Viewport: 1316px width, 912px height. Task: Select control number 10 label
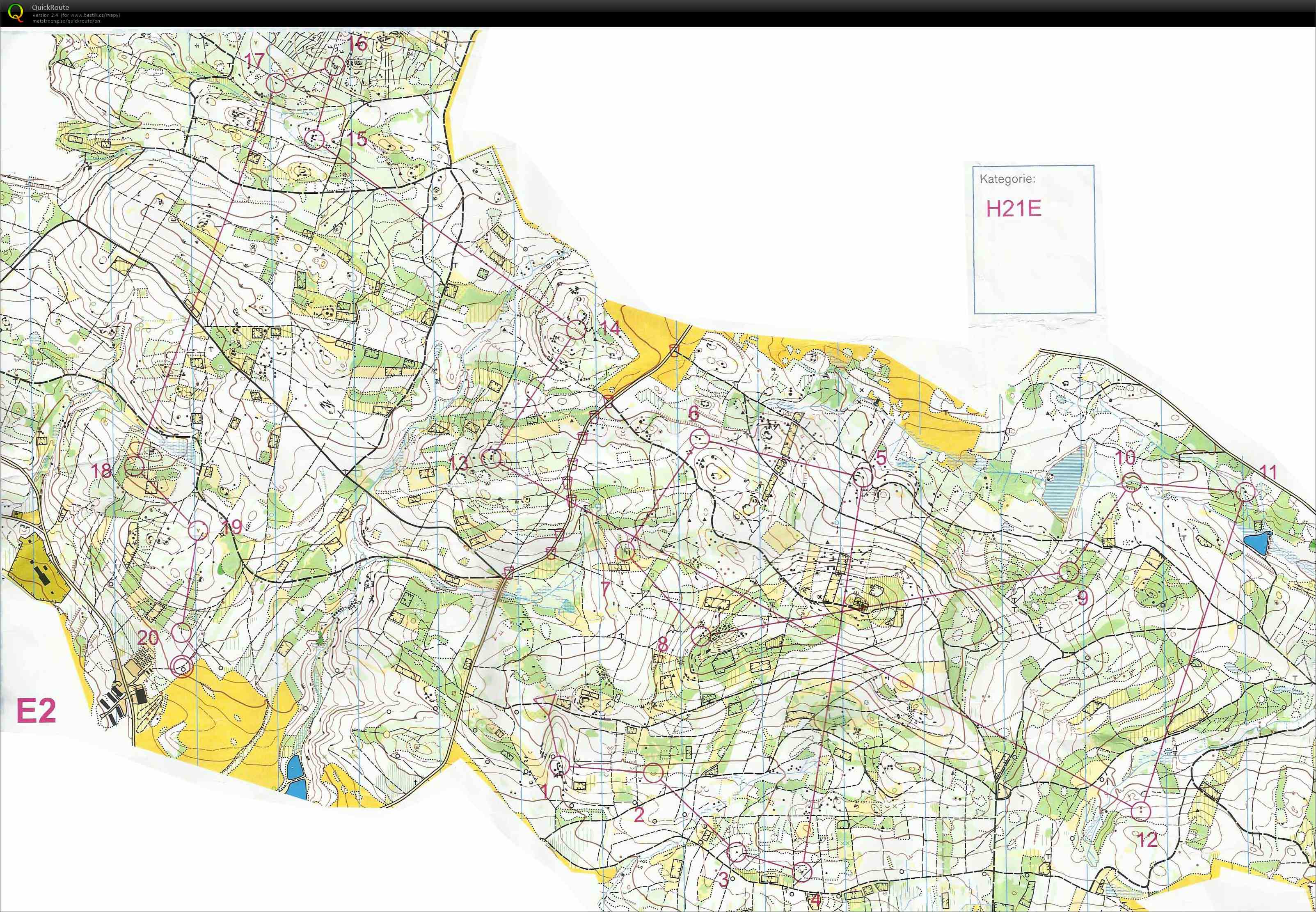click(1125, 457)
